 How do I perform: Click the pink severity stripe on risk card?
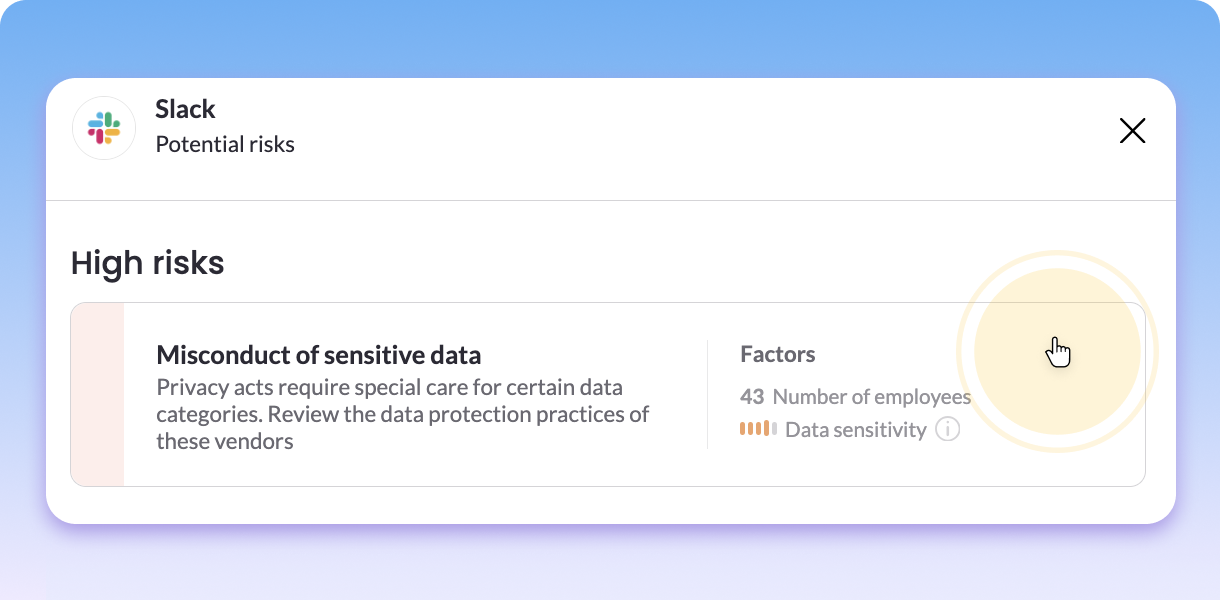tap(98, 394)
